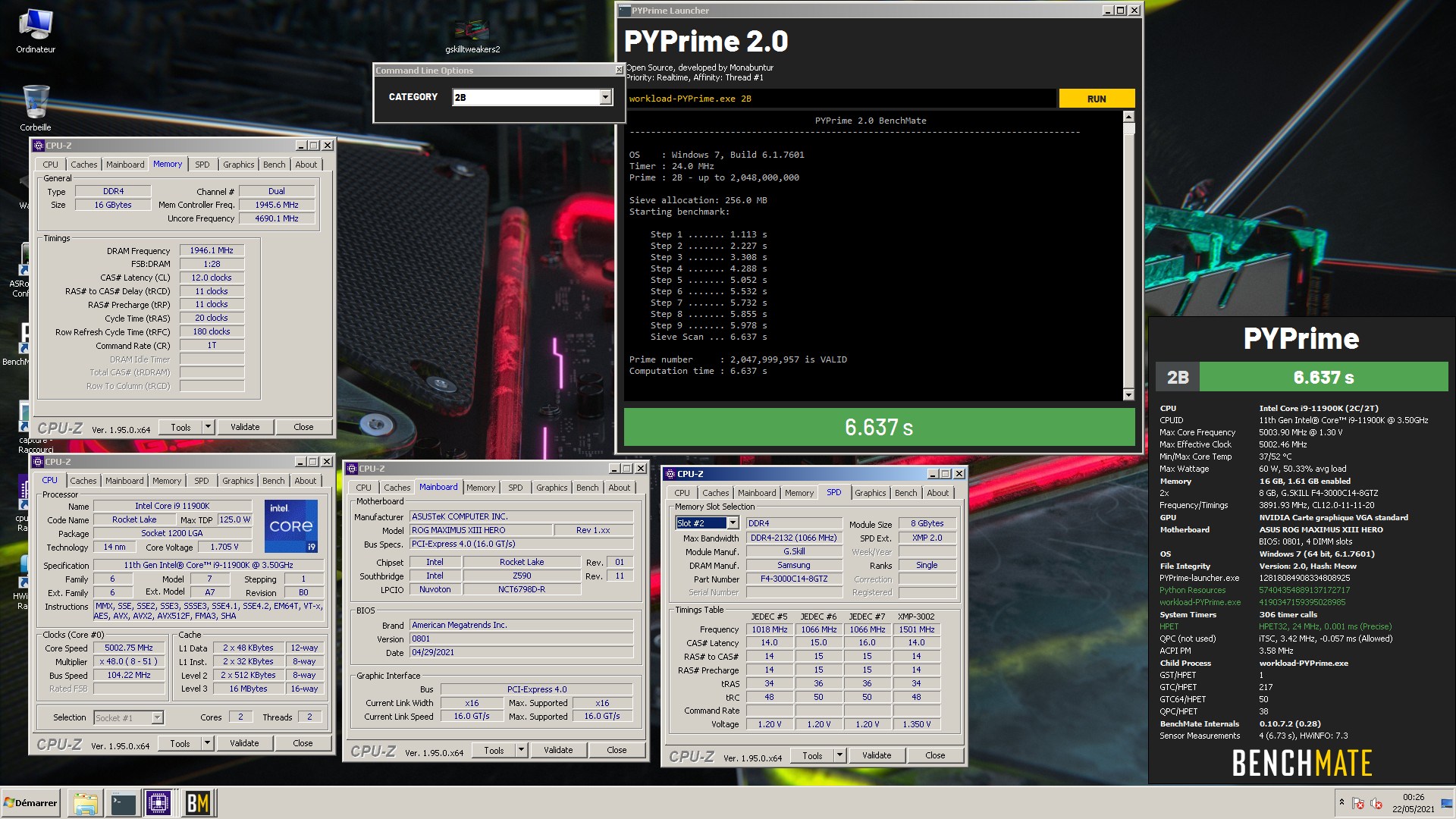1456x819 pixels.
Task: Open BenchMate from the BM taskbar icon
Action: [x=198, y=803]
